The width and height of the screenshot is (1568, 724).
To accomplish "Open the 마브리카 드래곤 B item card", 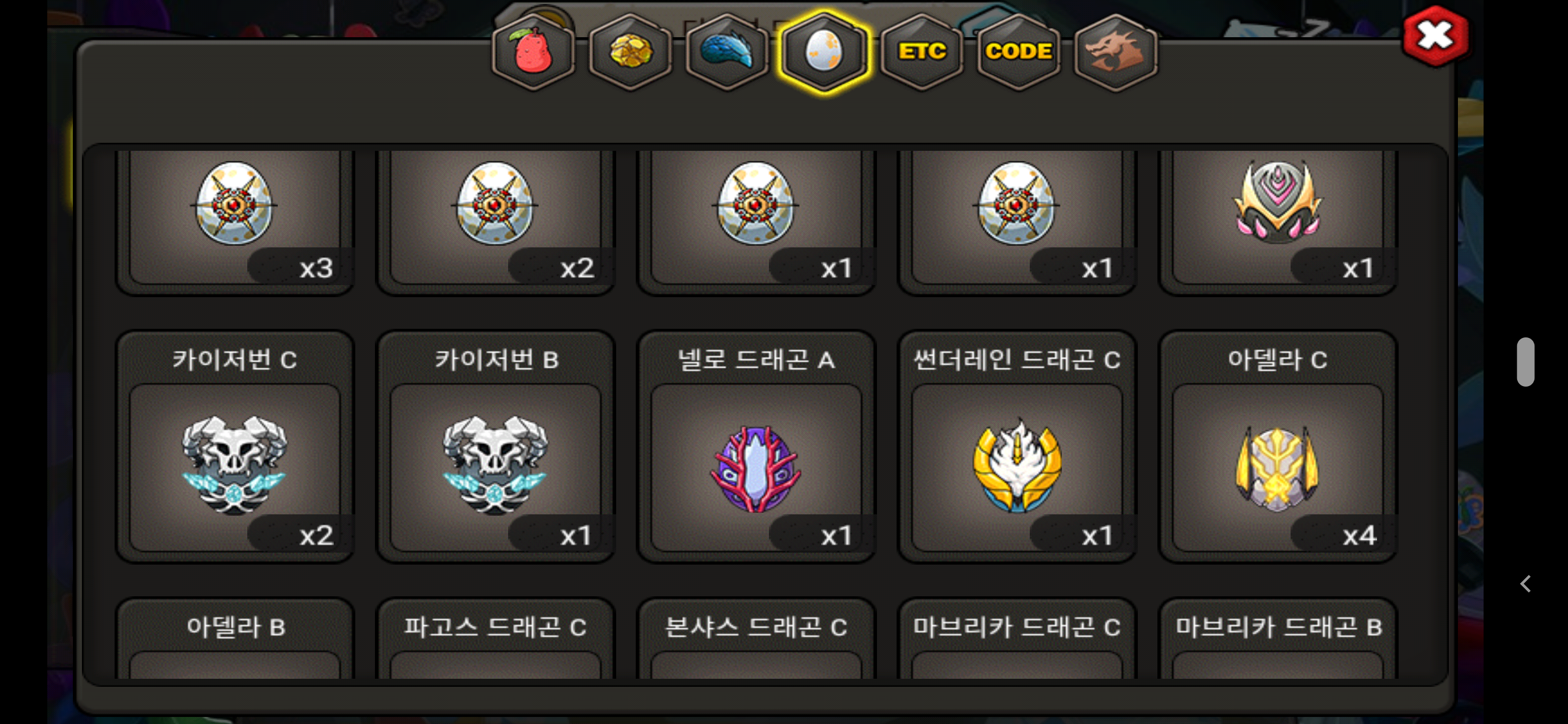I will (1277, 639).
